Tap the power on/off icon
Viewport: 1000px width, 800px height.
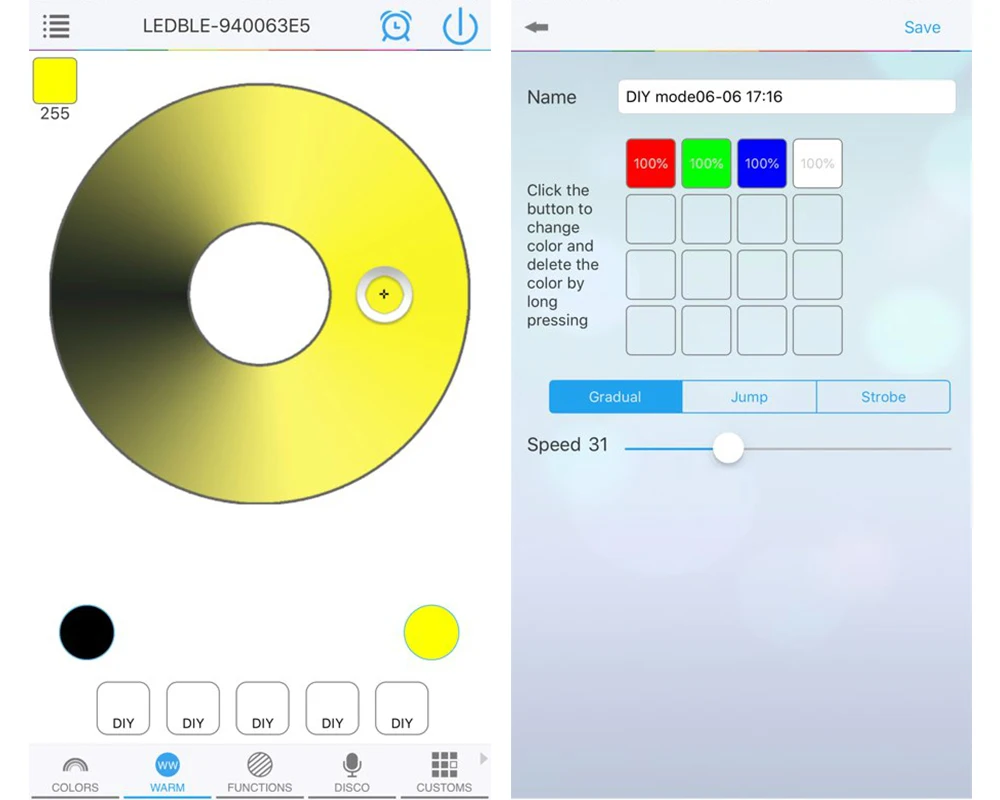coord(460,27)
